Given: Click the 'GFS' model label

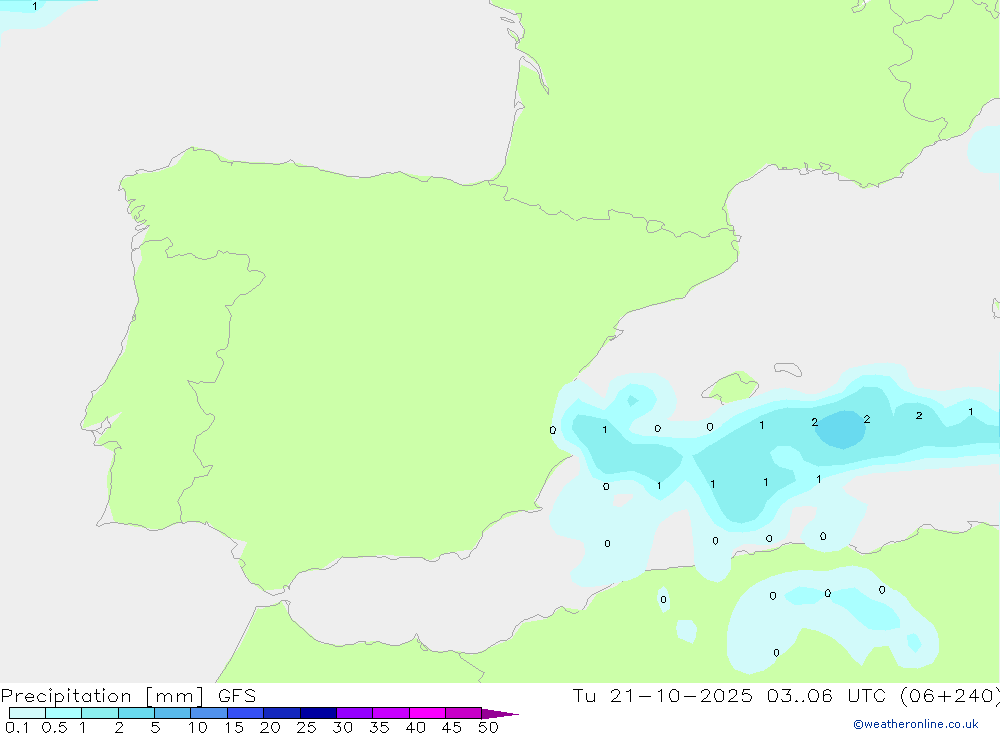Looking at the screenshot, I should click(x=237, y=696).
